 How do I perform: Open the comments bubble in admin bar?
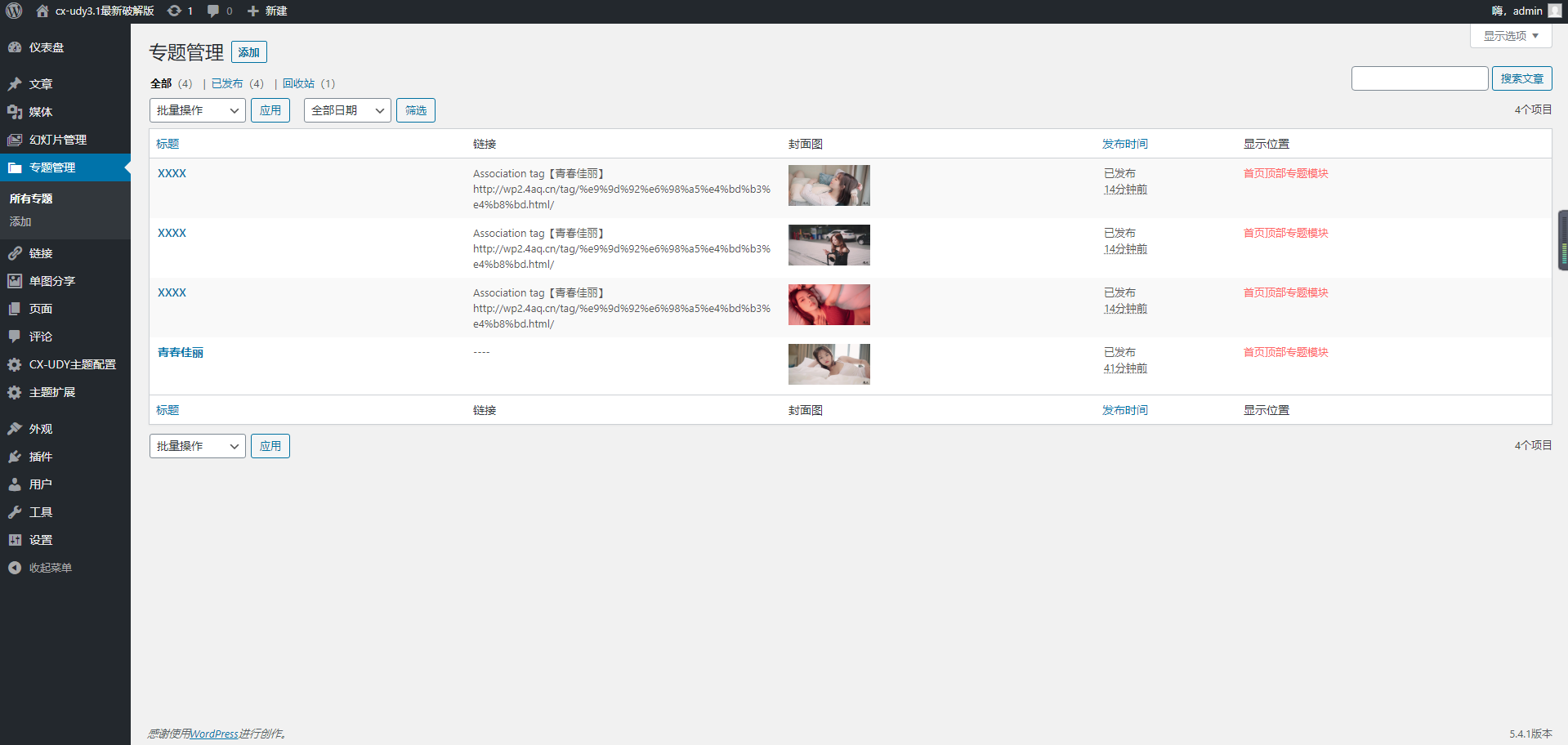coord(213,11)
